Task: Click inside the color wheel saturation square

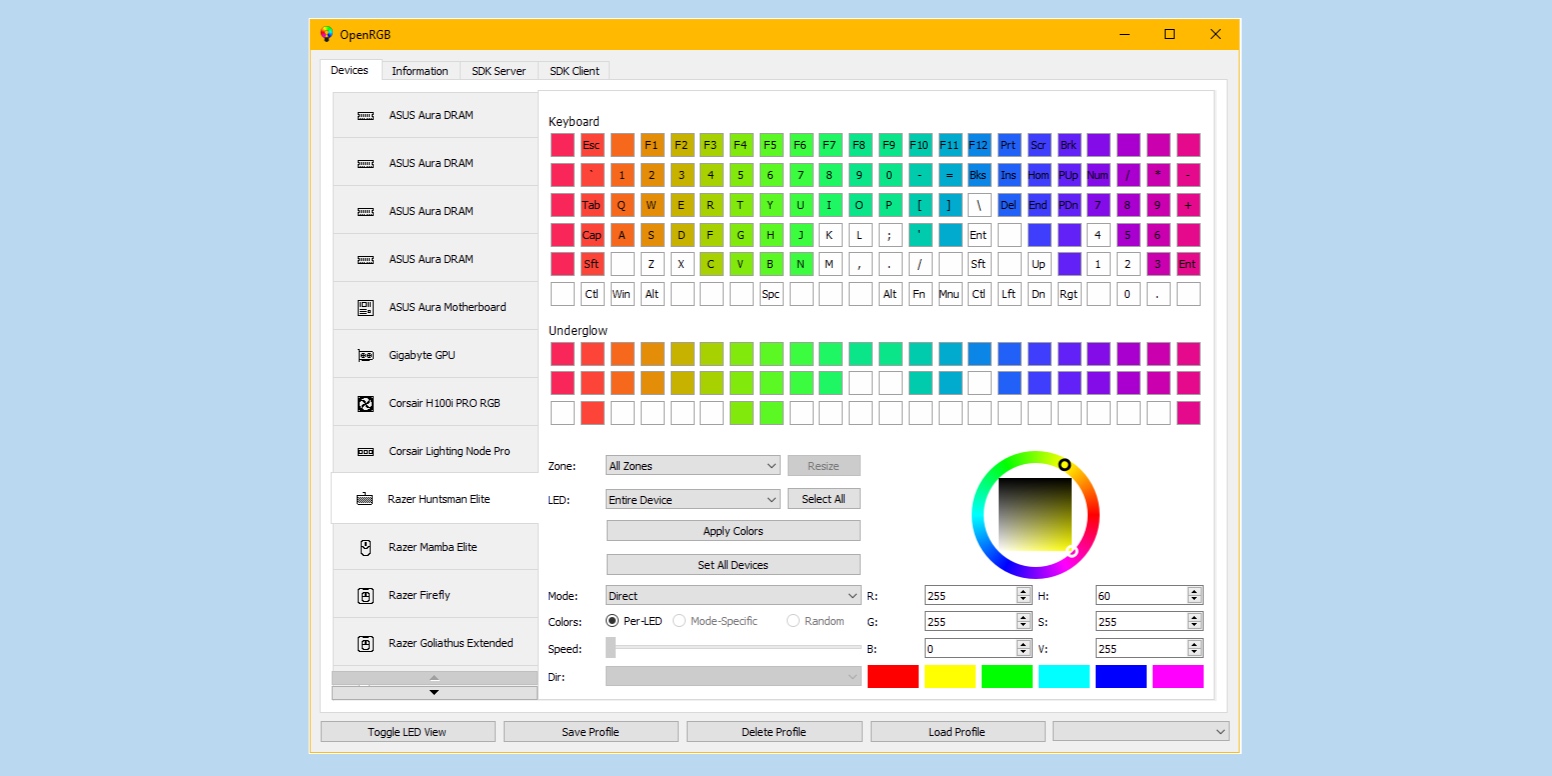Action: pos(1036,515)
